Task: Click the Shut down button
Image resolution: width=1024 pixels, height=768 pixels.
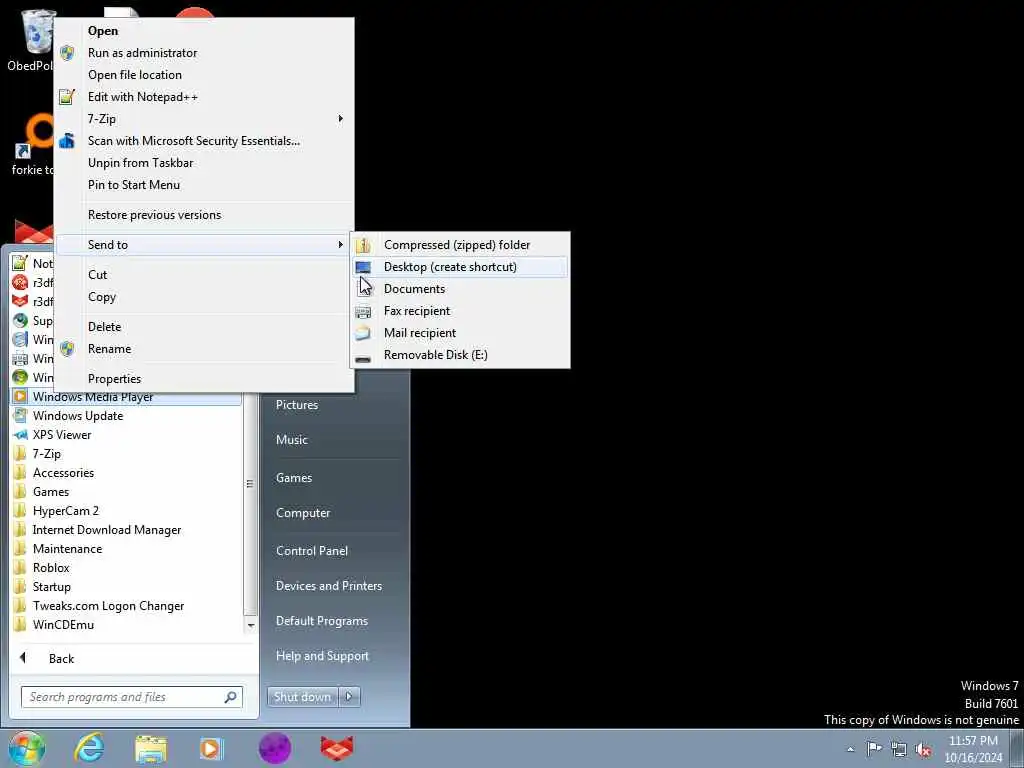Action: point(302,697)
